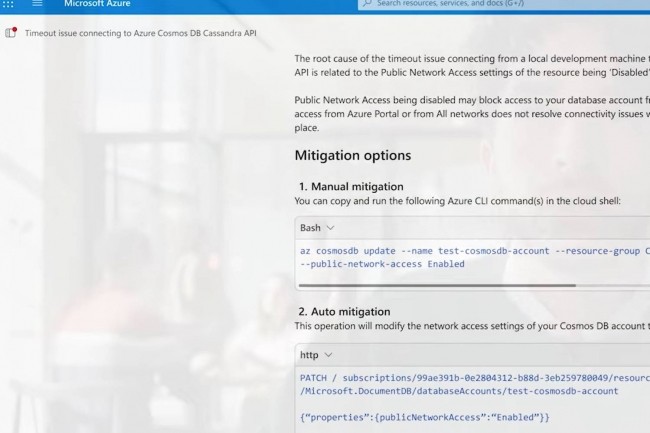The width and height of the screenshot is (650, 433).
Task: Click the '/Microsoft.DocumentDB/databaseAccounts' line
Action: (x=459, y=391)
